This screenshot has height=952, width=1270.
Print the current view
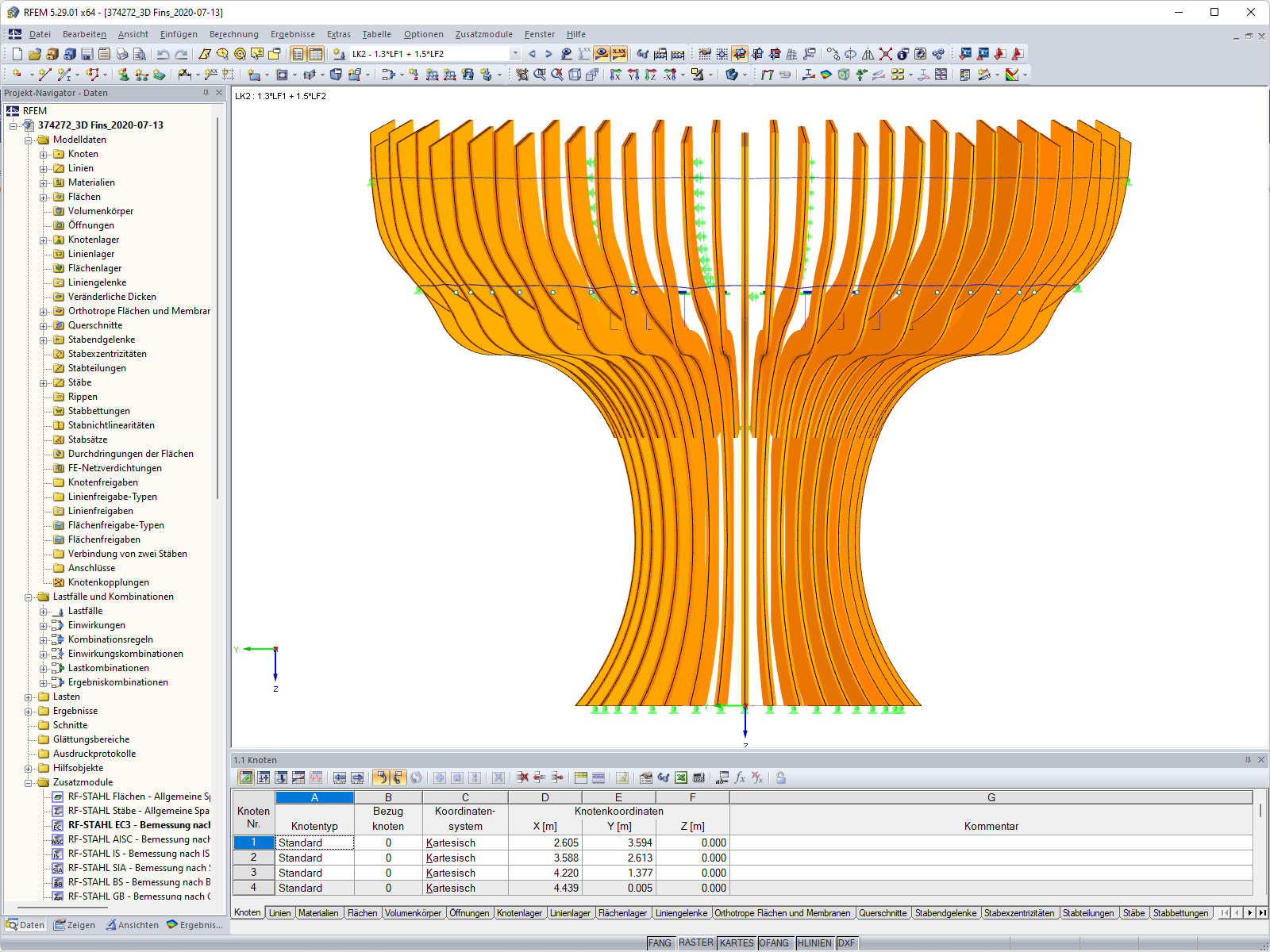[x=121, y=54]
